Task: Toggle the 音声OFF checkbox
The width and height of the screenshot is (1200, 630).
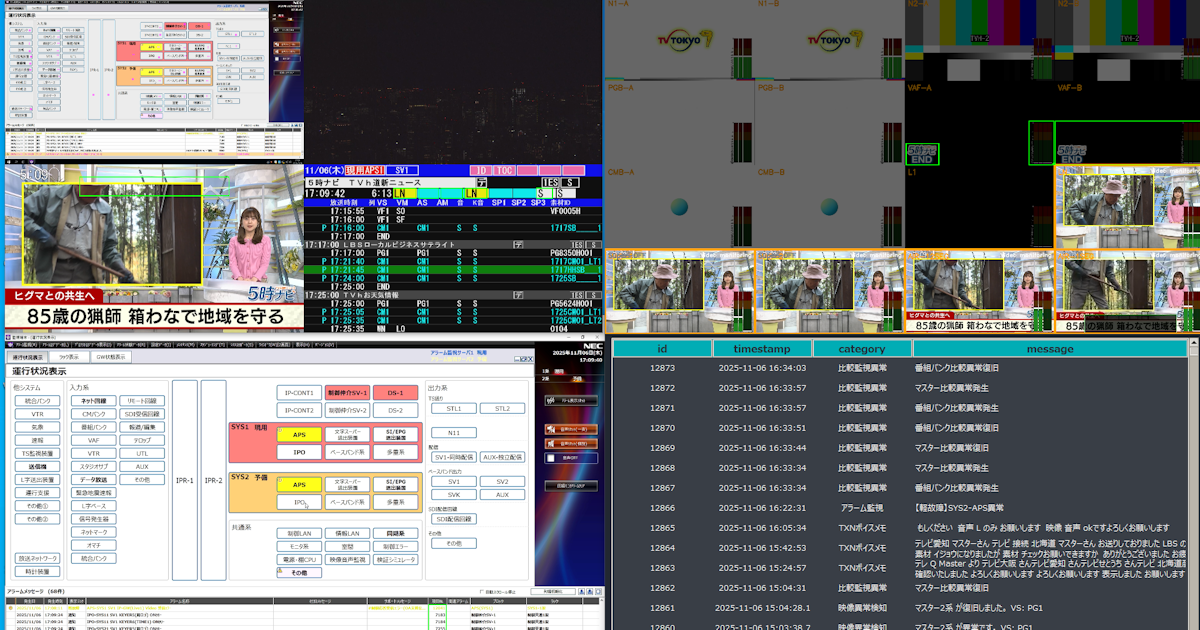Action: [549, 458]
